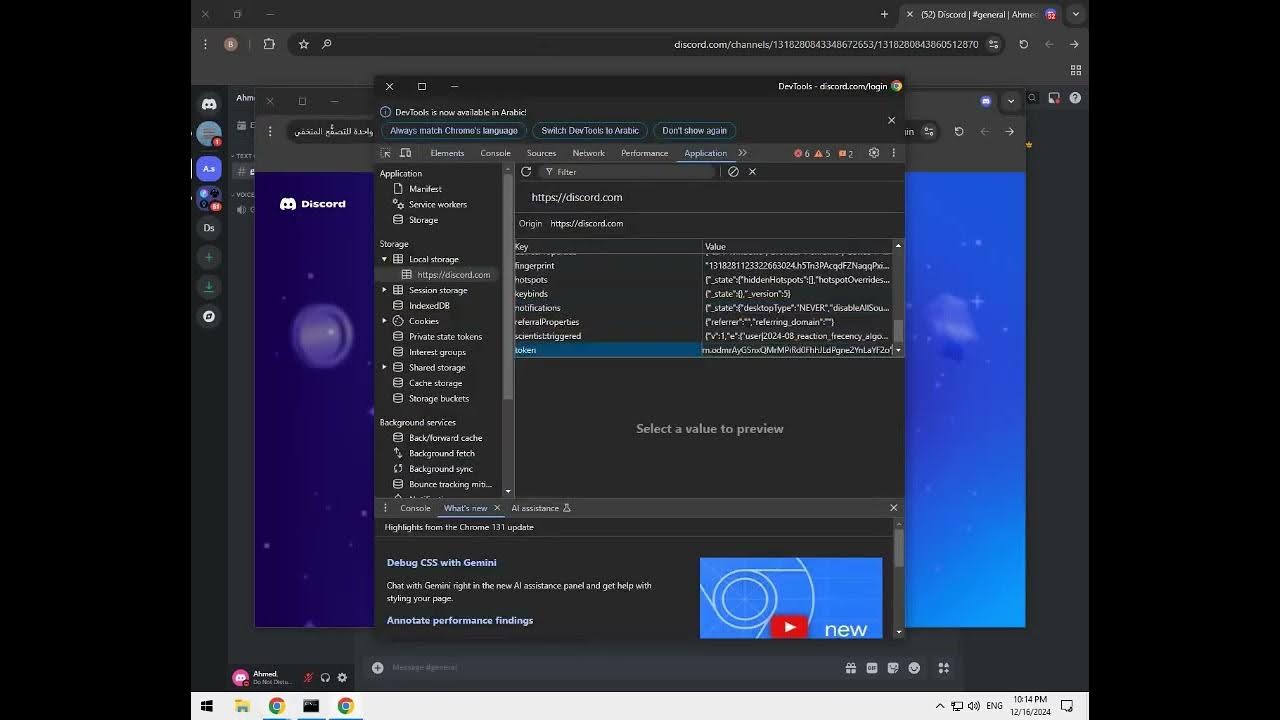Open the apps icon in the message bar

click(x=943, y=668)
